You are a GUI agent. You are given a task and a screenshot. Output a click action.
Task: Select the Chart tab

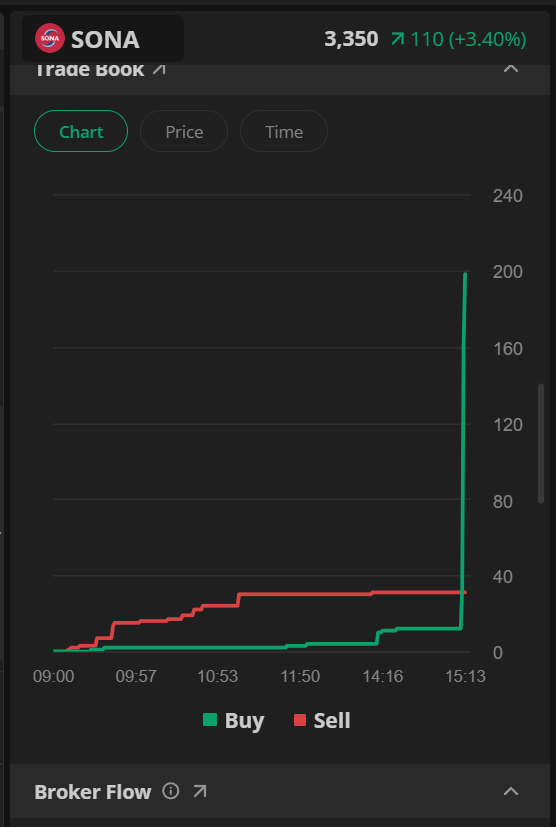[81, 131]
